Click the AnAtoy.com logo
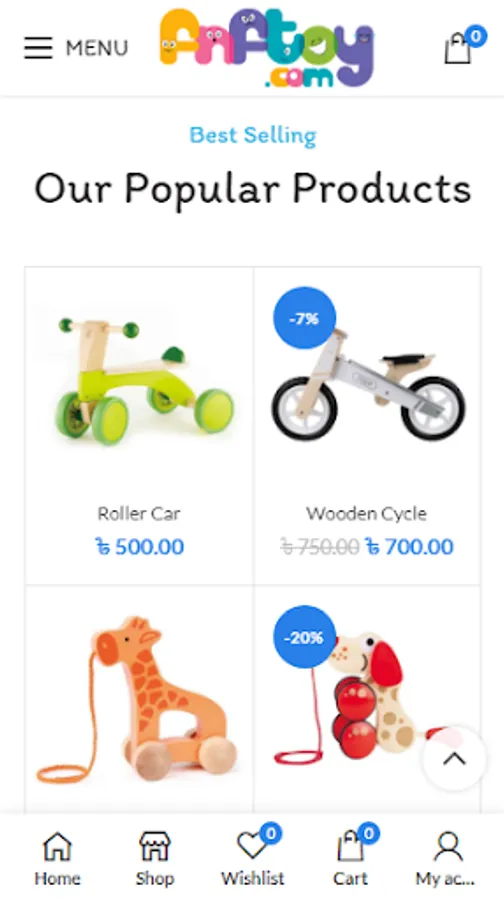This screenshot has height=900, width=504. point(267,48)
